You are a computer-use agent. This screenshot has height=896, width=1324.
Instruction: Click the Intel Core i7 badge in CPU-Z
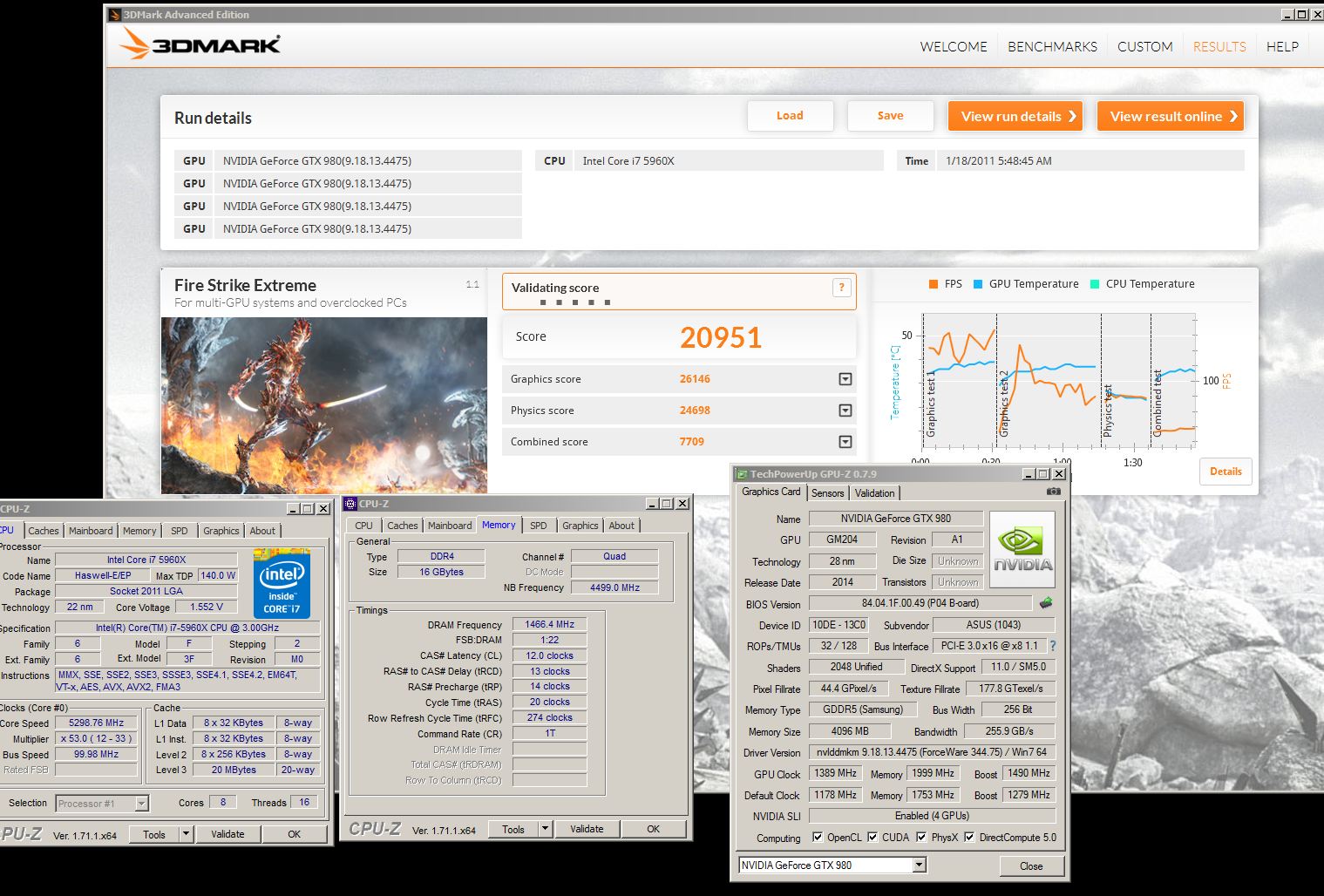tap(282, 583)
